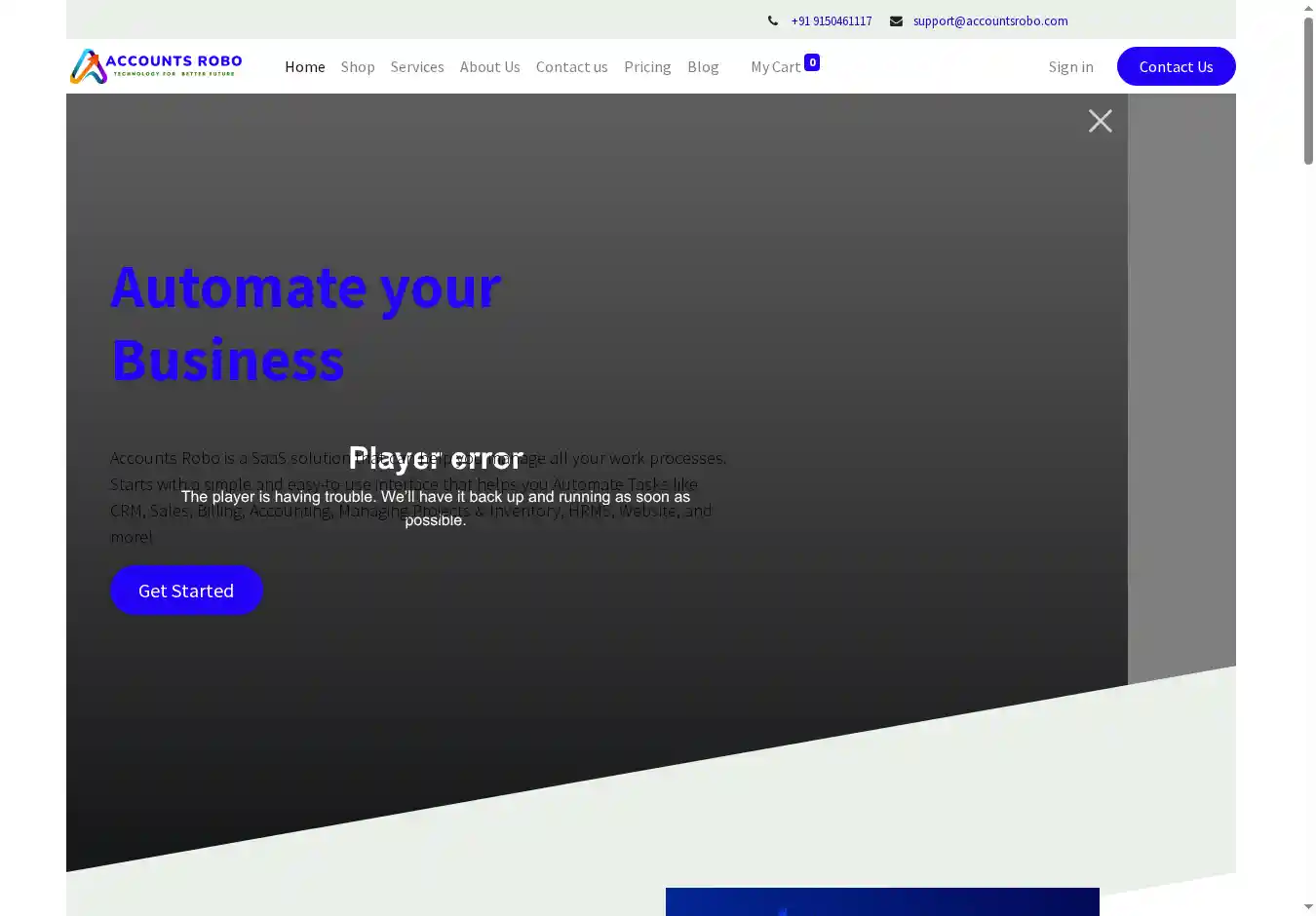This screenshot has width=1316, height=916.
Task: Email support@accountsrobo.com link
Action: (x=990, y=20)
